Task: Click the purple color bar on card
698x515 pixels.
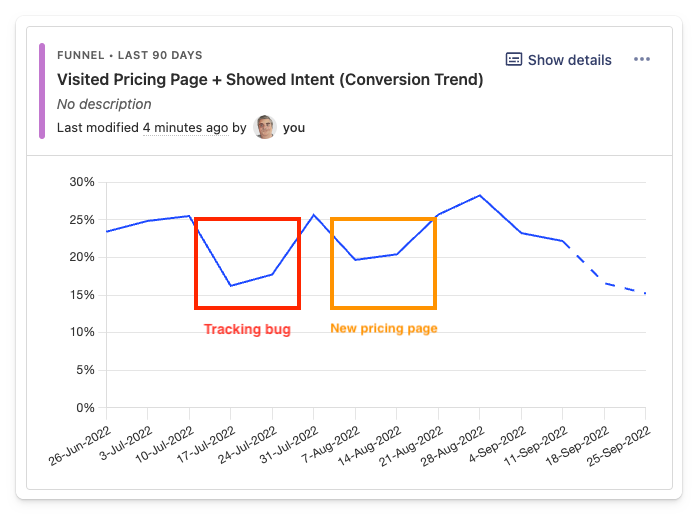Action: click(42, 90)
